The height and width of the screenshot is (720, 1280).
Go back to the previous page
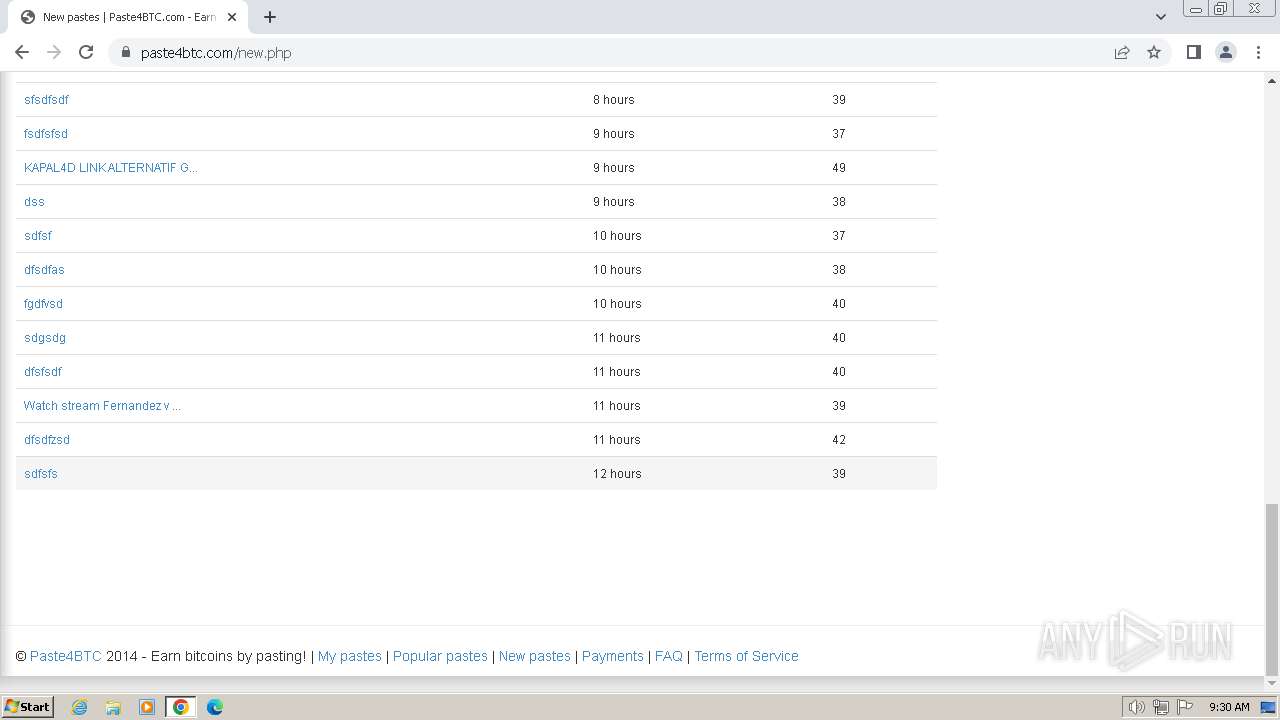coord(22,52)
